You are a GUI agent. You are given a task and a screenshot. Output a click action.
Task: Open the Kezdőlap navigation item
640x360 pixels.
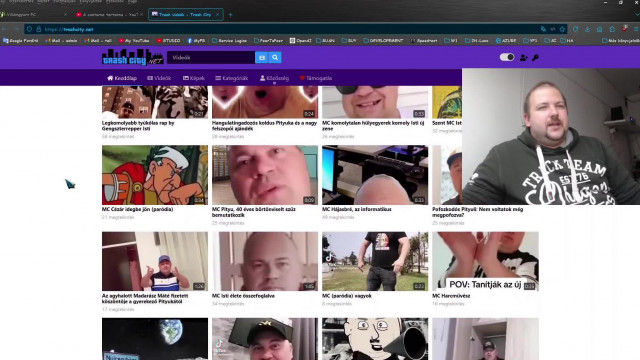tap(122, 78)
